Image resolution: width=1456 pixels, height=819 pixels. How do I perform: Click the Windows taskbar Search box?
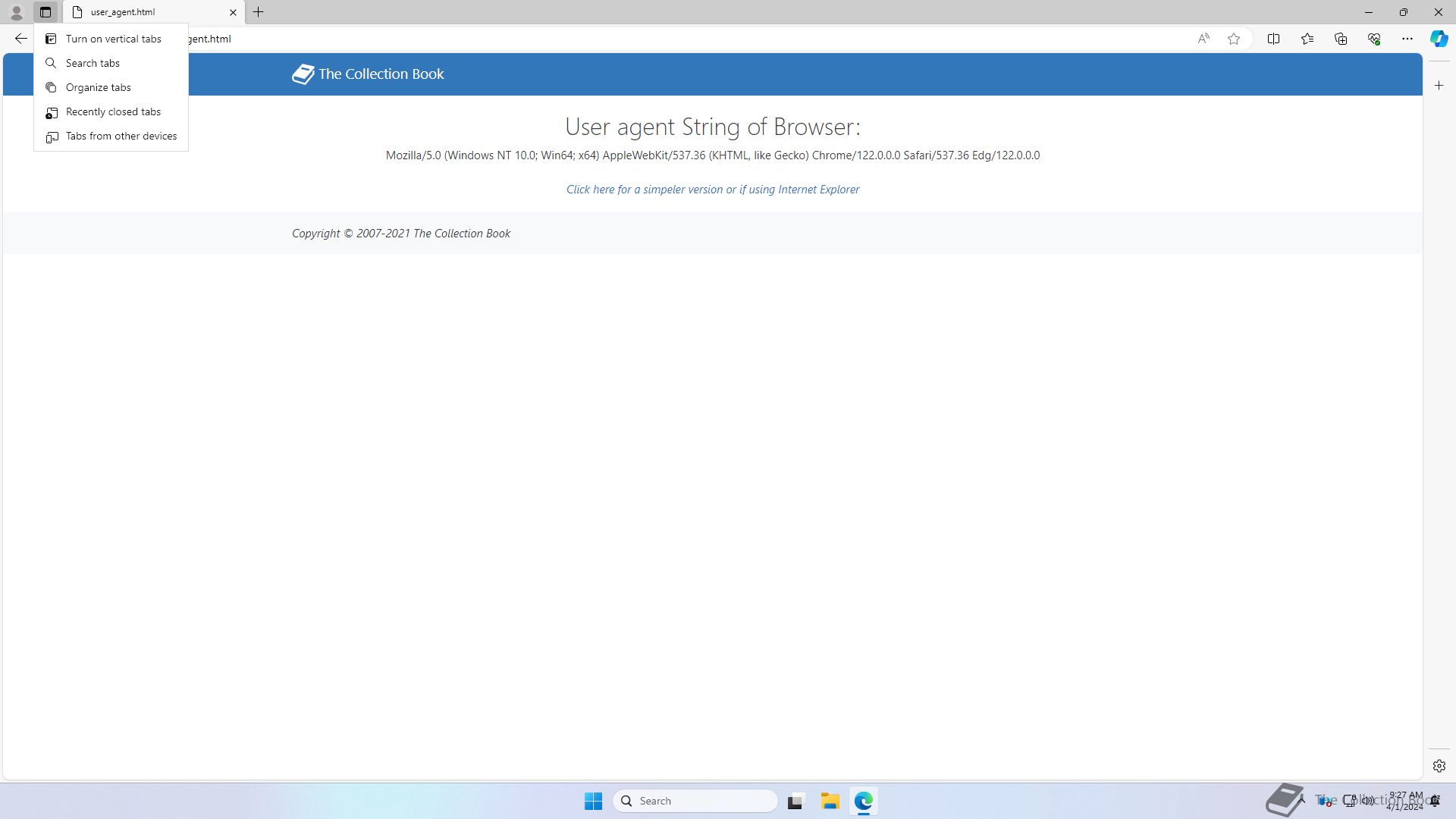(x=695, y=801)
